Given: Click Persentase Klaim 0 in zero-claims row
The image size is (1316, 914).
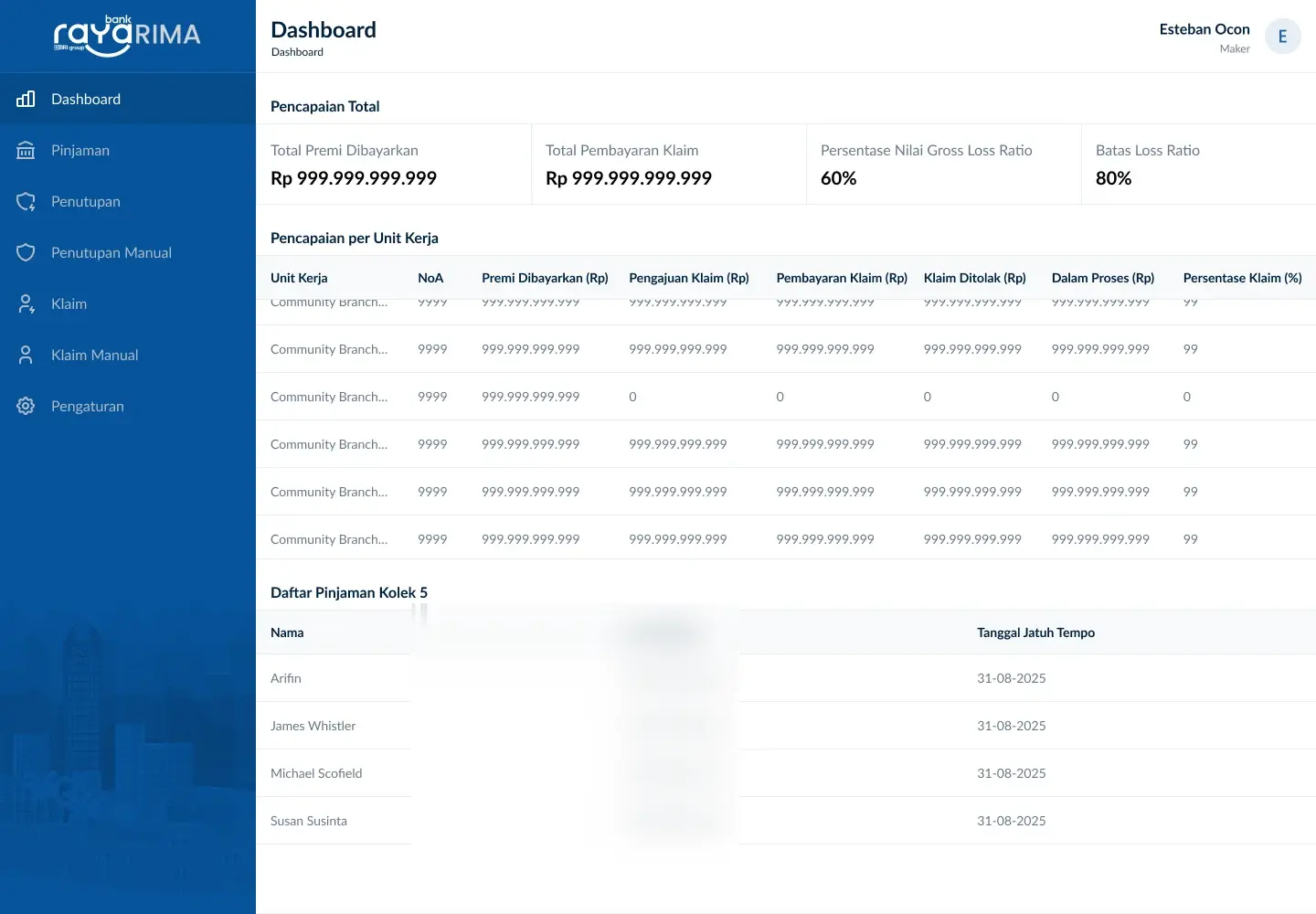Looking at the screenshot, I should pyautogui.click(x=1187, y=397).
